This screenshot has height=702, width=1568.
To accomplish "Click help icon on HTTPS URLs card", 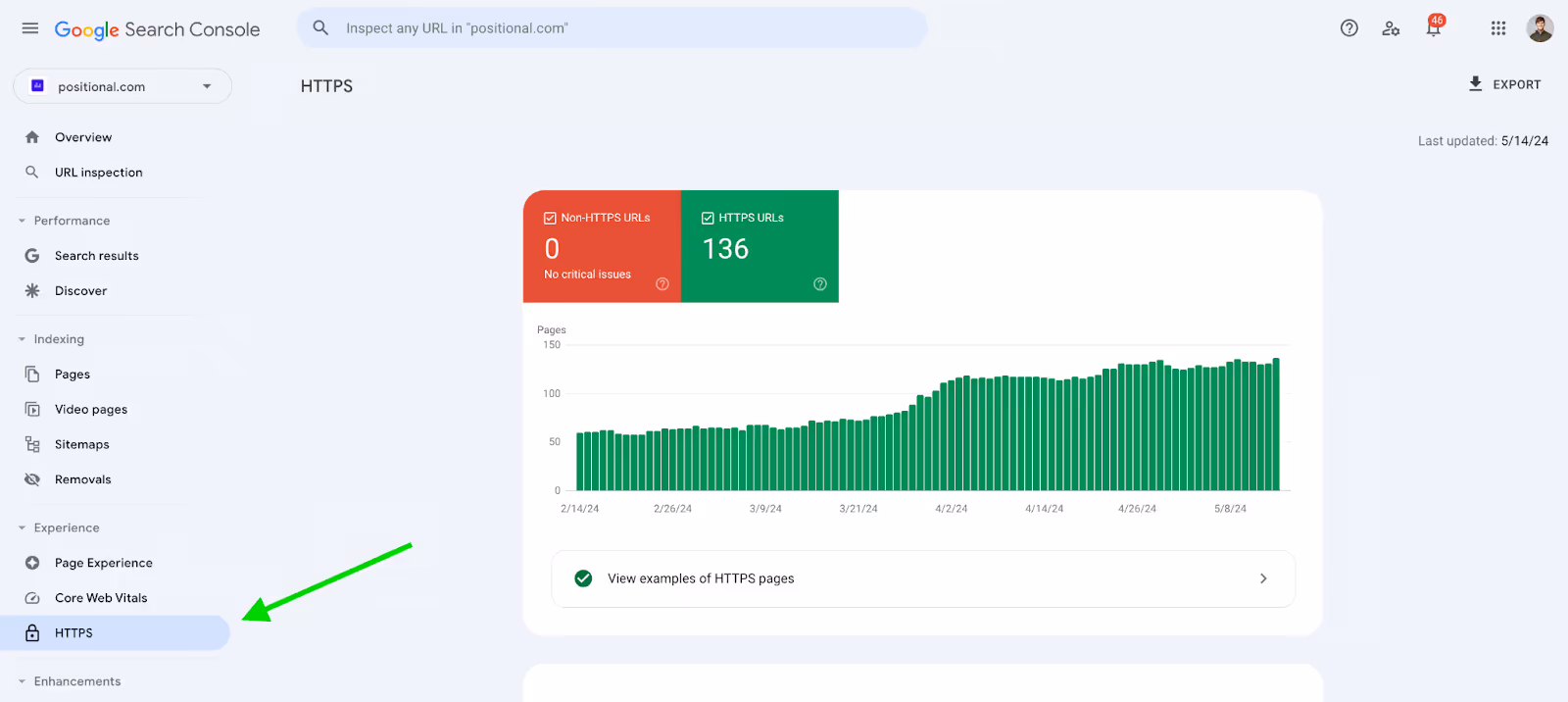I will point(820,284).
